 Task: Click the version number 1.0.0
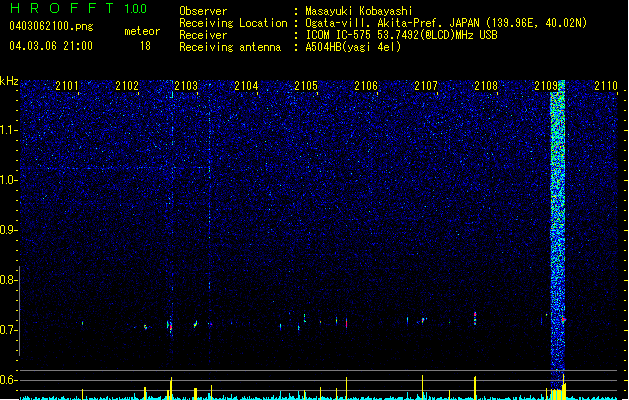point(136,9)
